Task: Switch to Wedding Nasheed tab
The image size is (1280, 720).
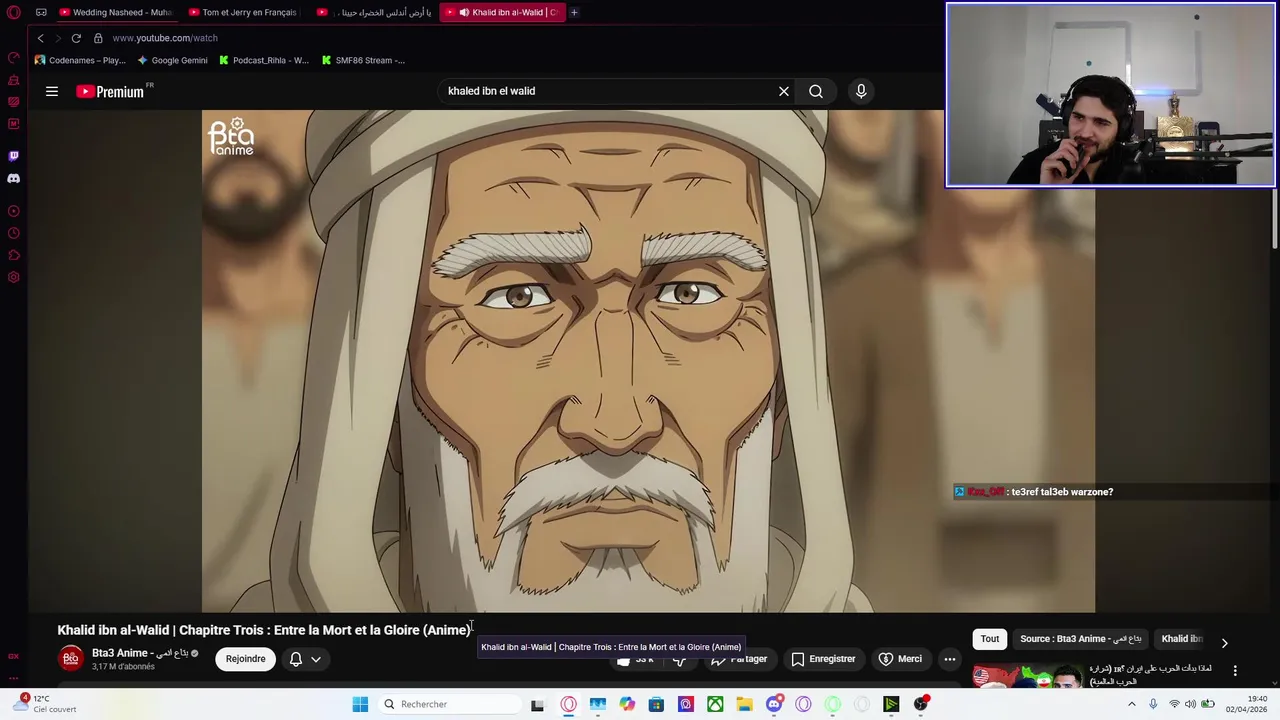Action: coord(115,12)
